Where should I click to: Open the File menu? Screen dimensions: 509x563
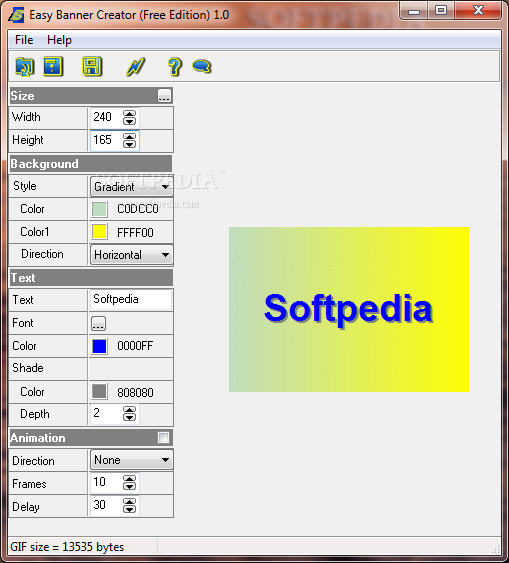pos(24,40)
